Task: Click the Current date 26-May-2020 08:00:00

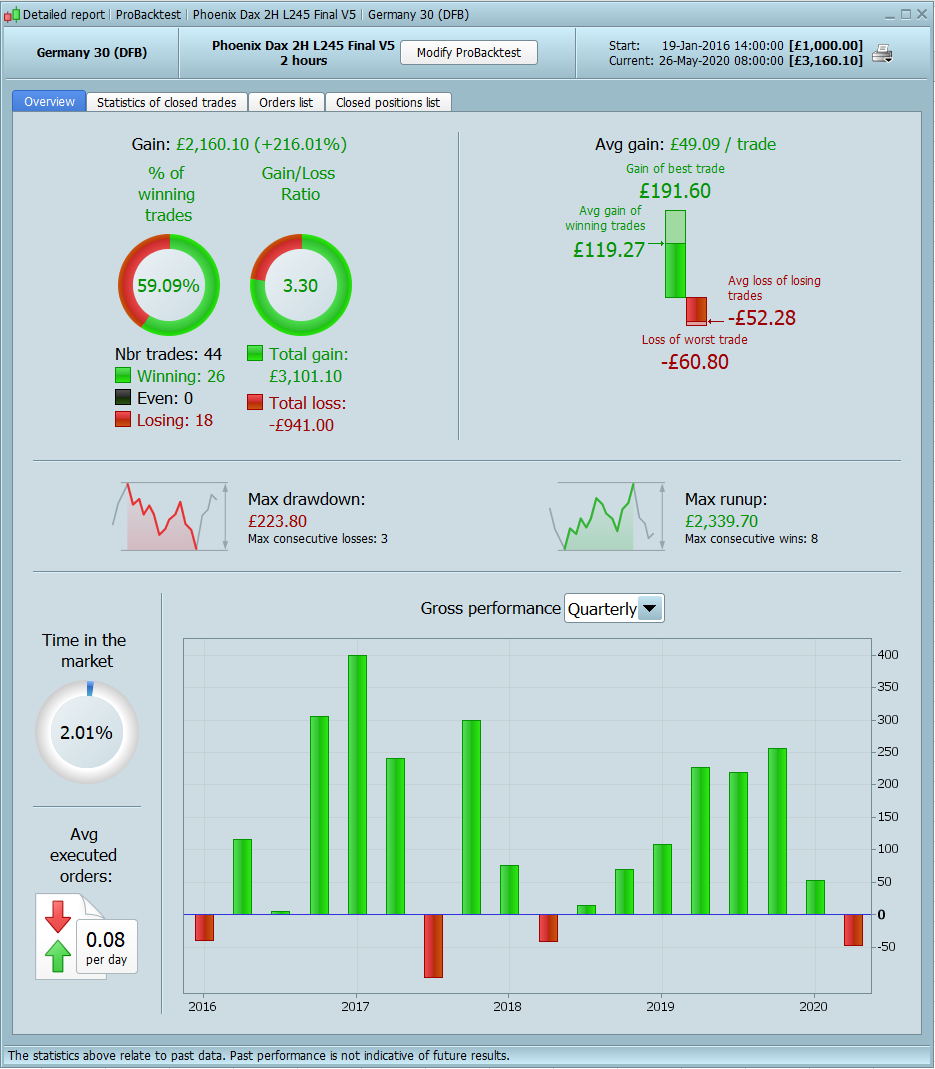Action: [721, 61]
